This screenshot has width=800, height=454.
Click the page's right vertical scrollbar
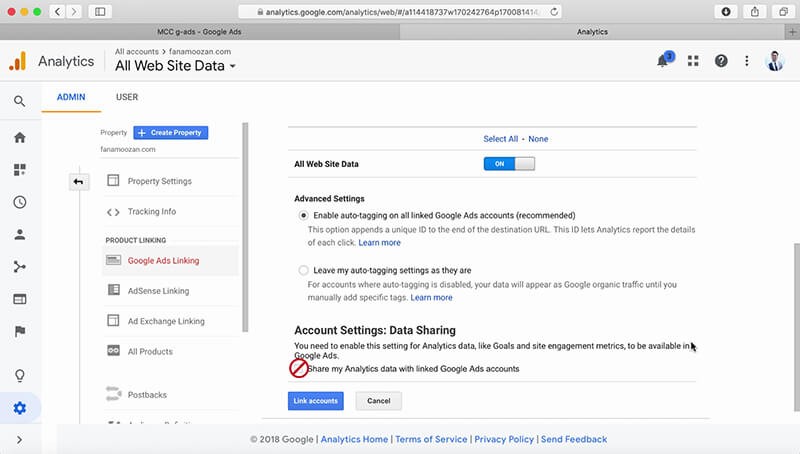796,326
